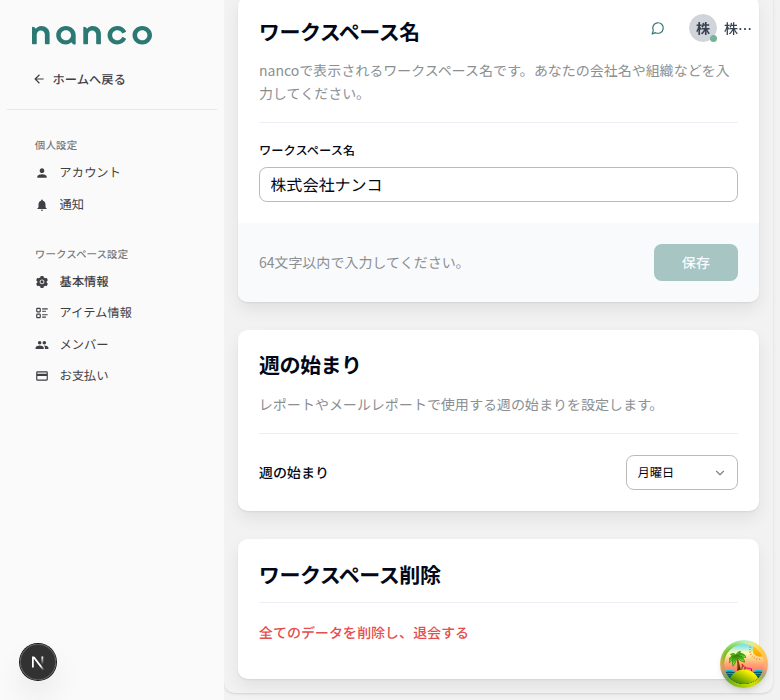Click the list icon for アイテム情報

pyautogui.click(x=42, y=313)
